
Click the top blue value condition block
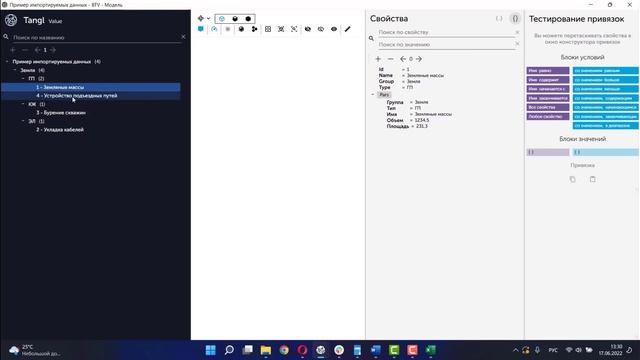pos(605,71)
